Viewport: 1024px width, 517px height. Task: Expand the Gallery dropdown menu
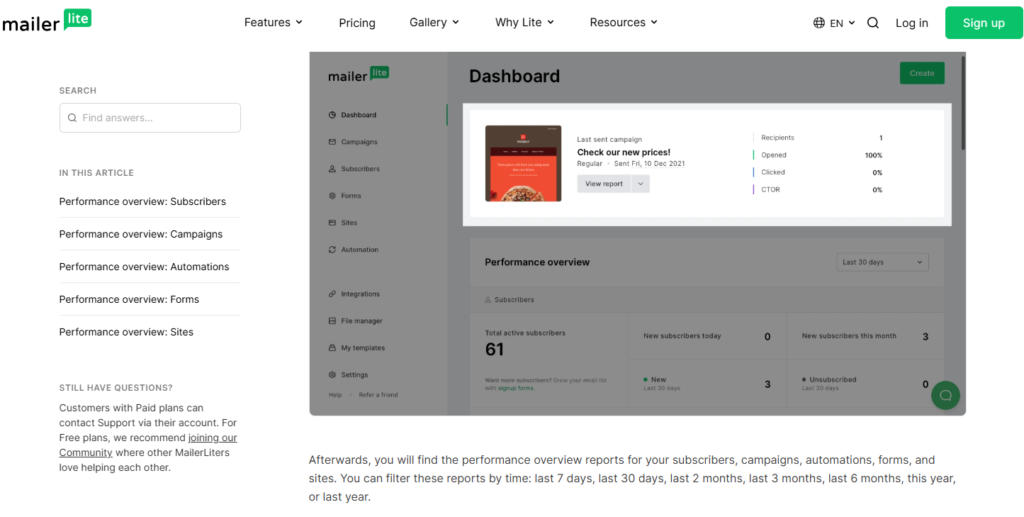coord(434,22)
